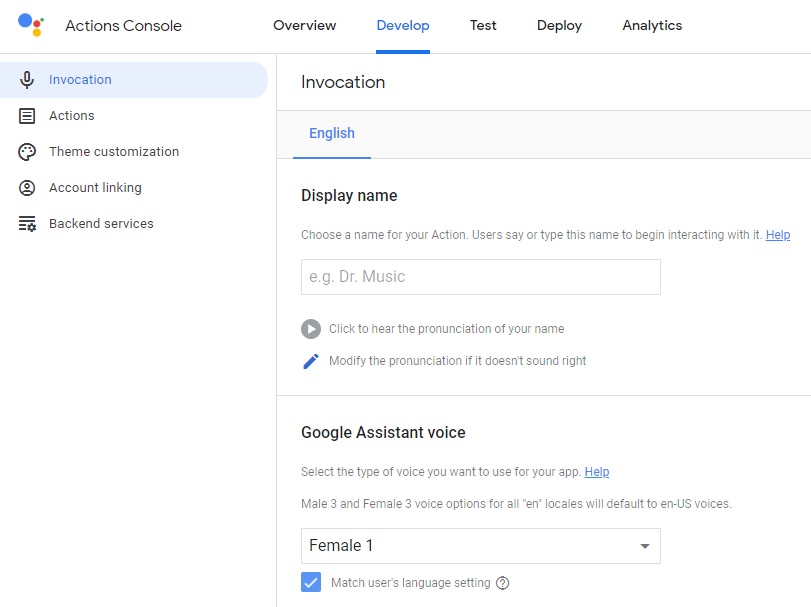Click the Help link under Display name
This screenshot has height=607, width=811.
(777, 235)
